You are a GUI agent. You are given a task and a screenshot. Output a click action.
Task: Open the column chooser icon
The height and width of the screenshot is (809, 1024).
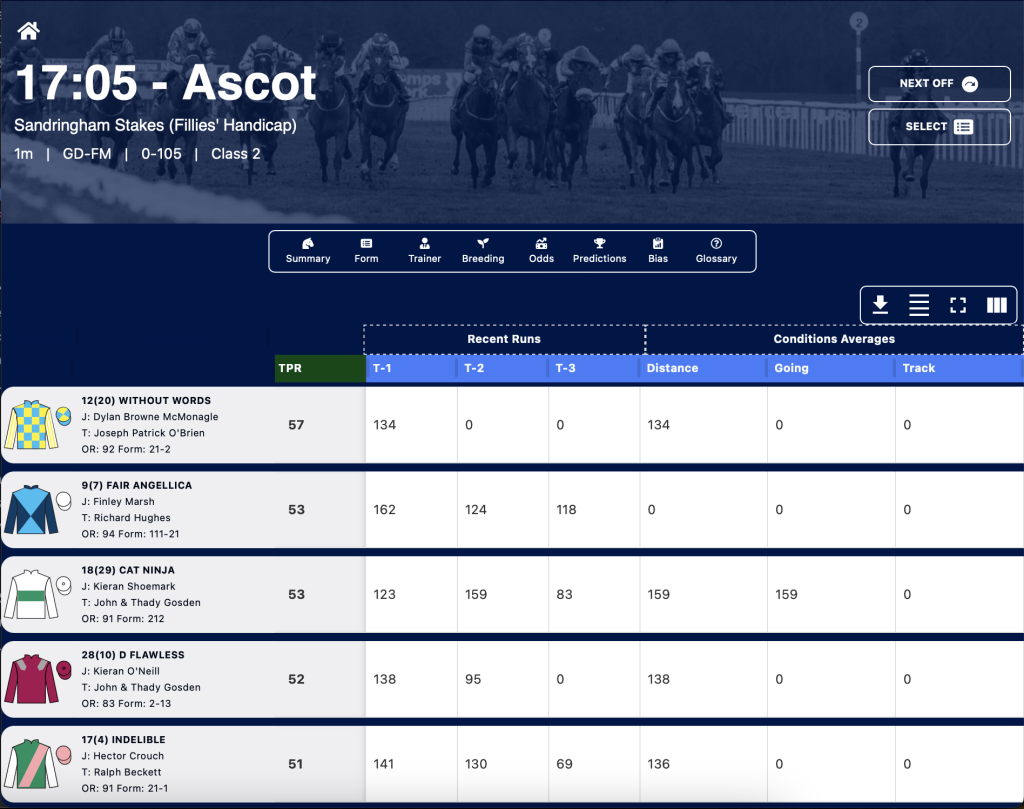[x=997, y=305]
